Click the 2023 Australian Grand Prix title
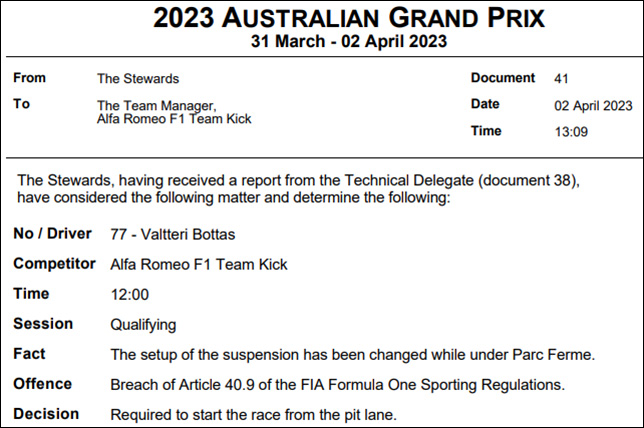The height and width of the screenshot is (428, 644). 321,17
